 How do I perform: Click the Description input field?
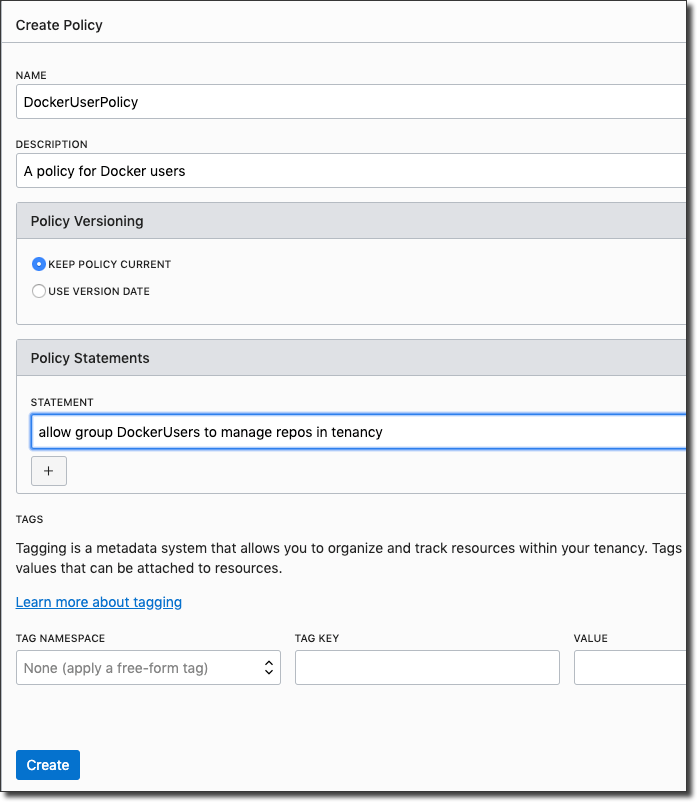pos(350,171)
